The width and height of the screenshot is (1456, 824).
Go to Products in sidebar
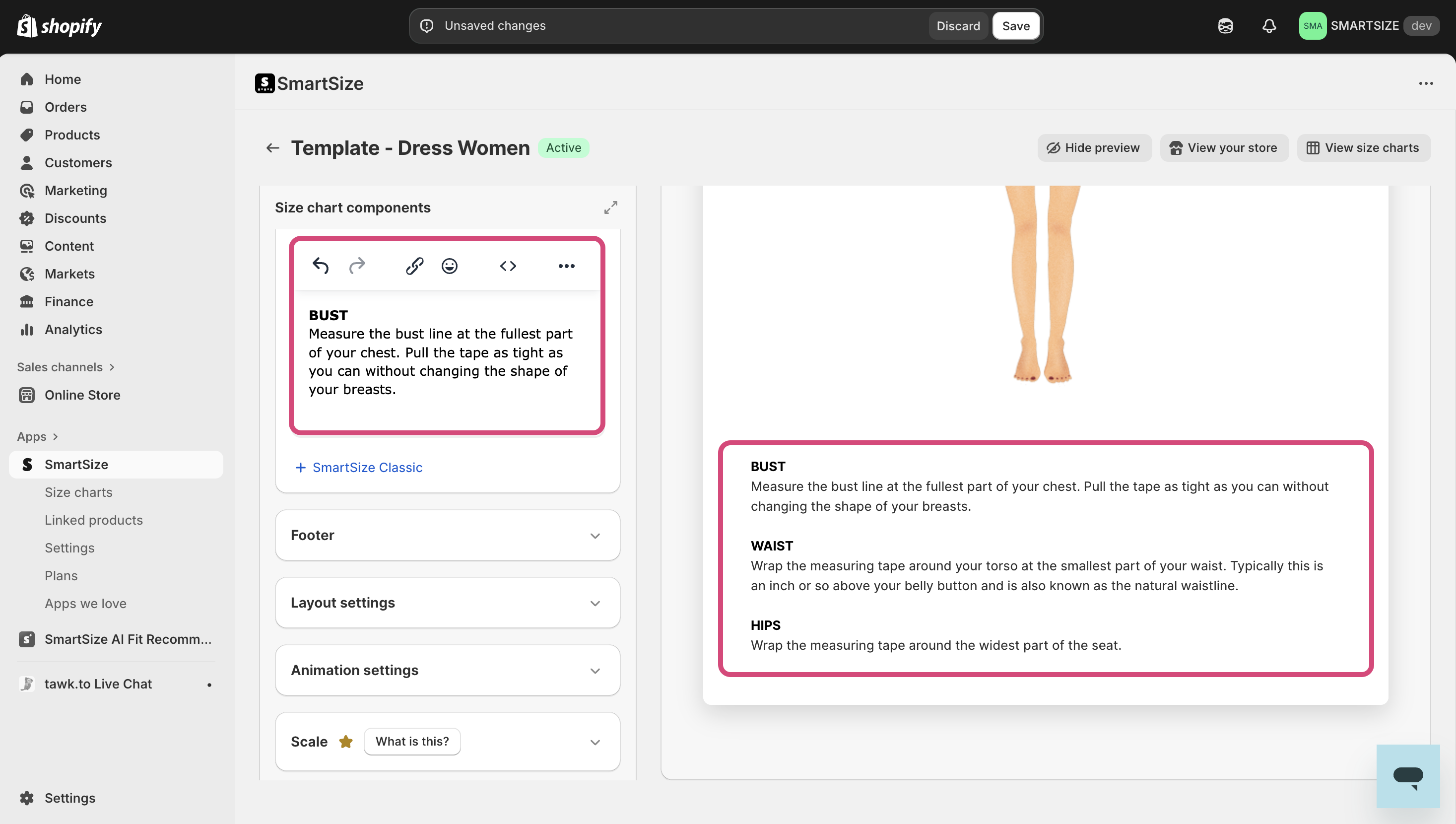tap(72, 135)
